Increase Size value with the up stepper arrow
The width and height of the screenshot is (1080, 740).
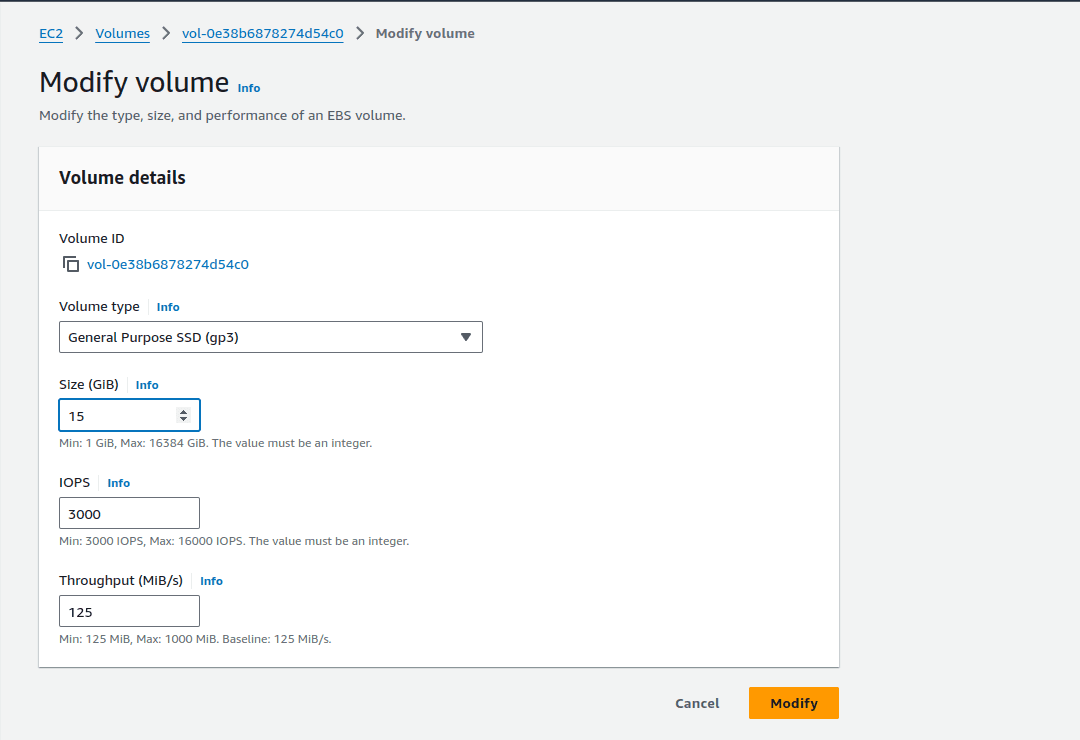pos(183,411)
